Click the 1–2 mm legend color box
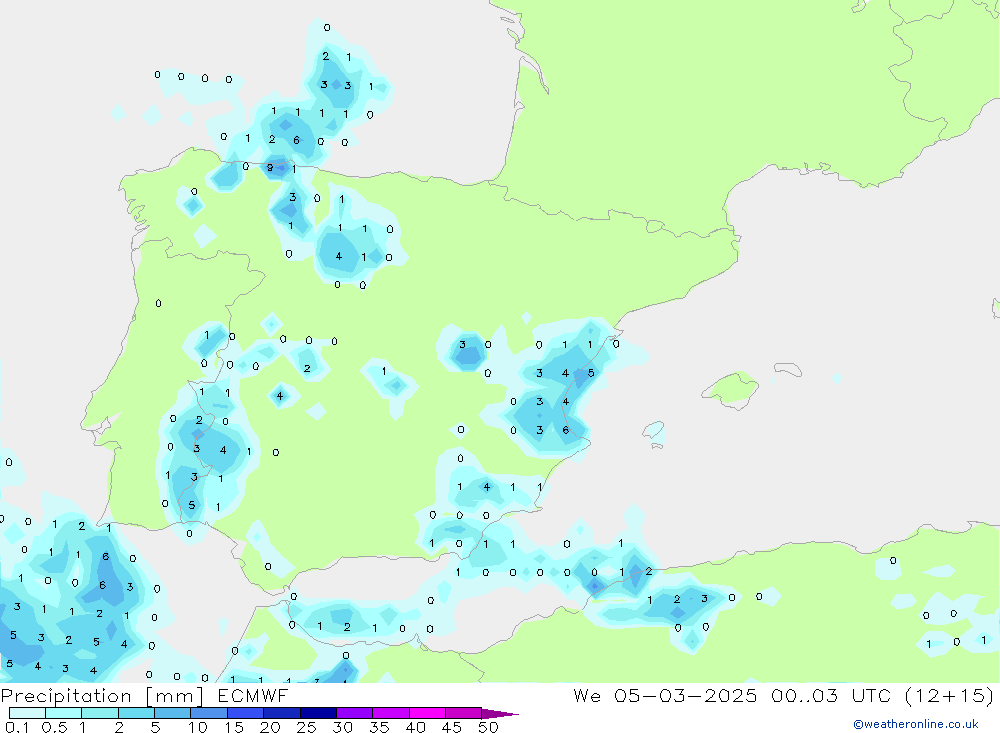Image resolution: width=1000 pixels, height=733 pixels. pos(100,713)
